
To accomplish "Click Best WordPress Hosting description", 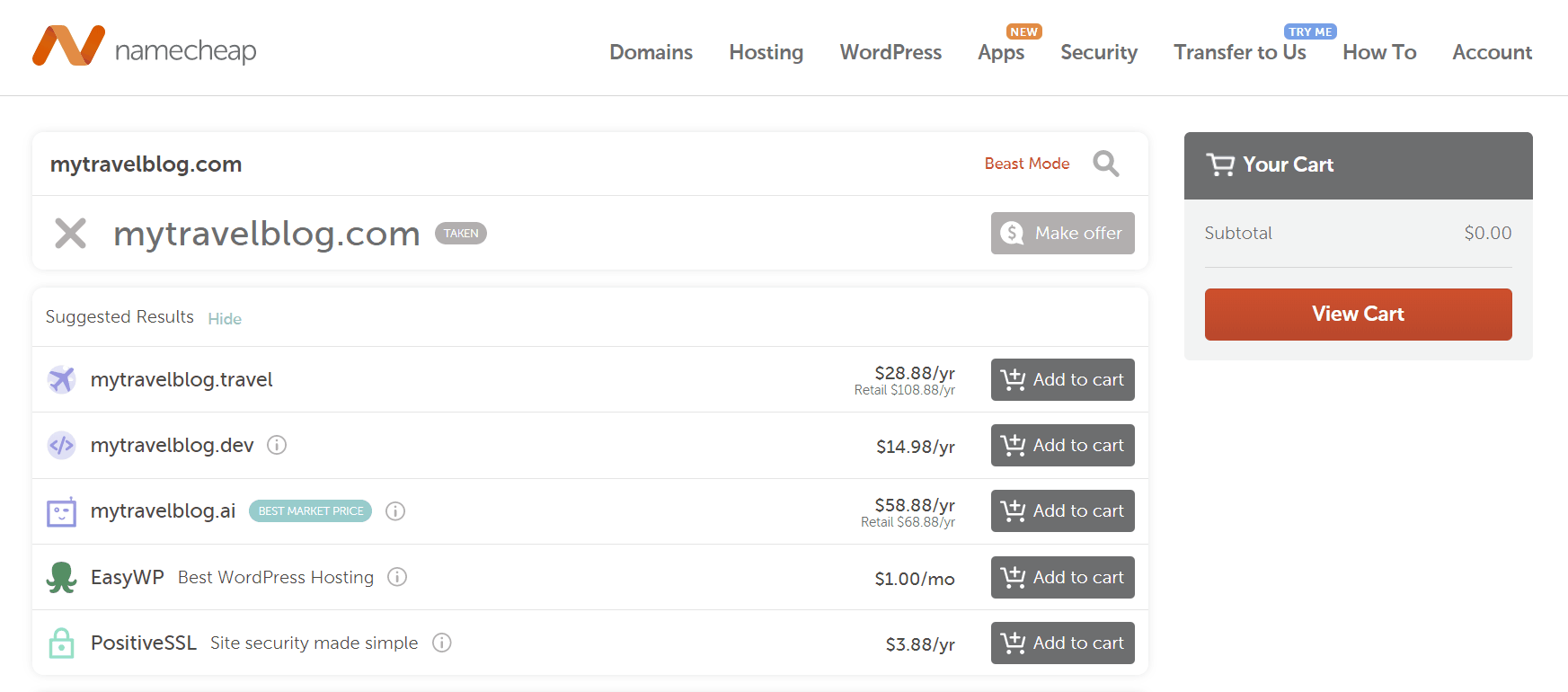I will point(276,577).
